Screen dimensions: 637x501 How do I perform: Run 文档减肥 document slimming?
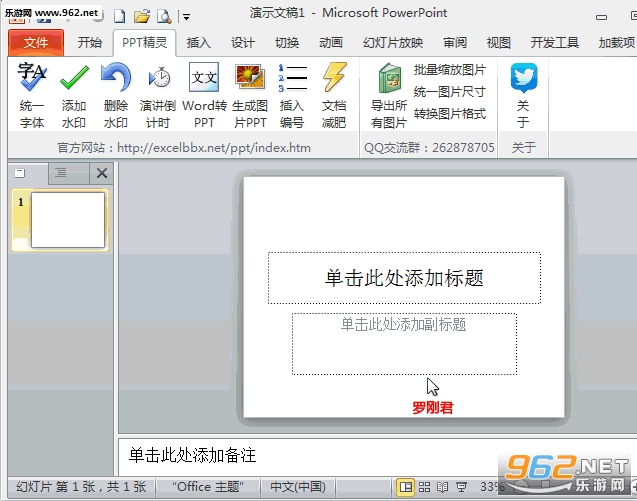[334, 95]
